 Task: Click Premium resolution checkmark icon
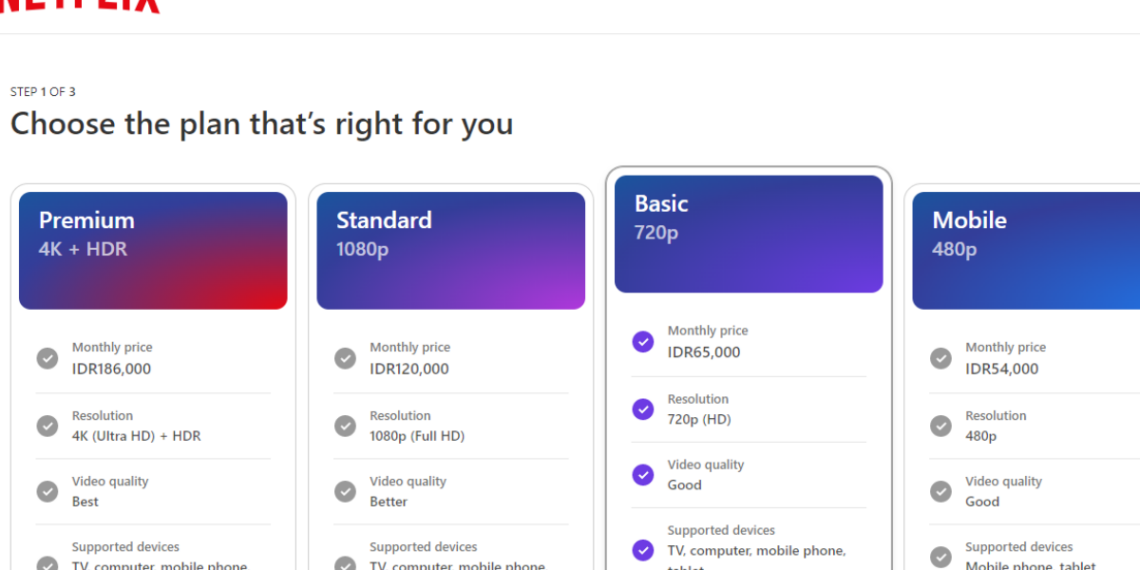(x=47, y=426)
